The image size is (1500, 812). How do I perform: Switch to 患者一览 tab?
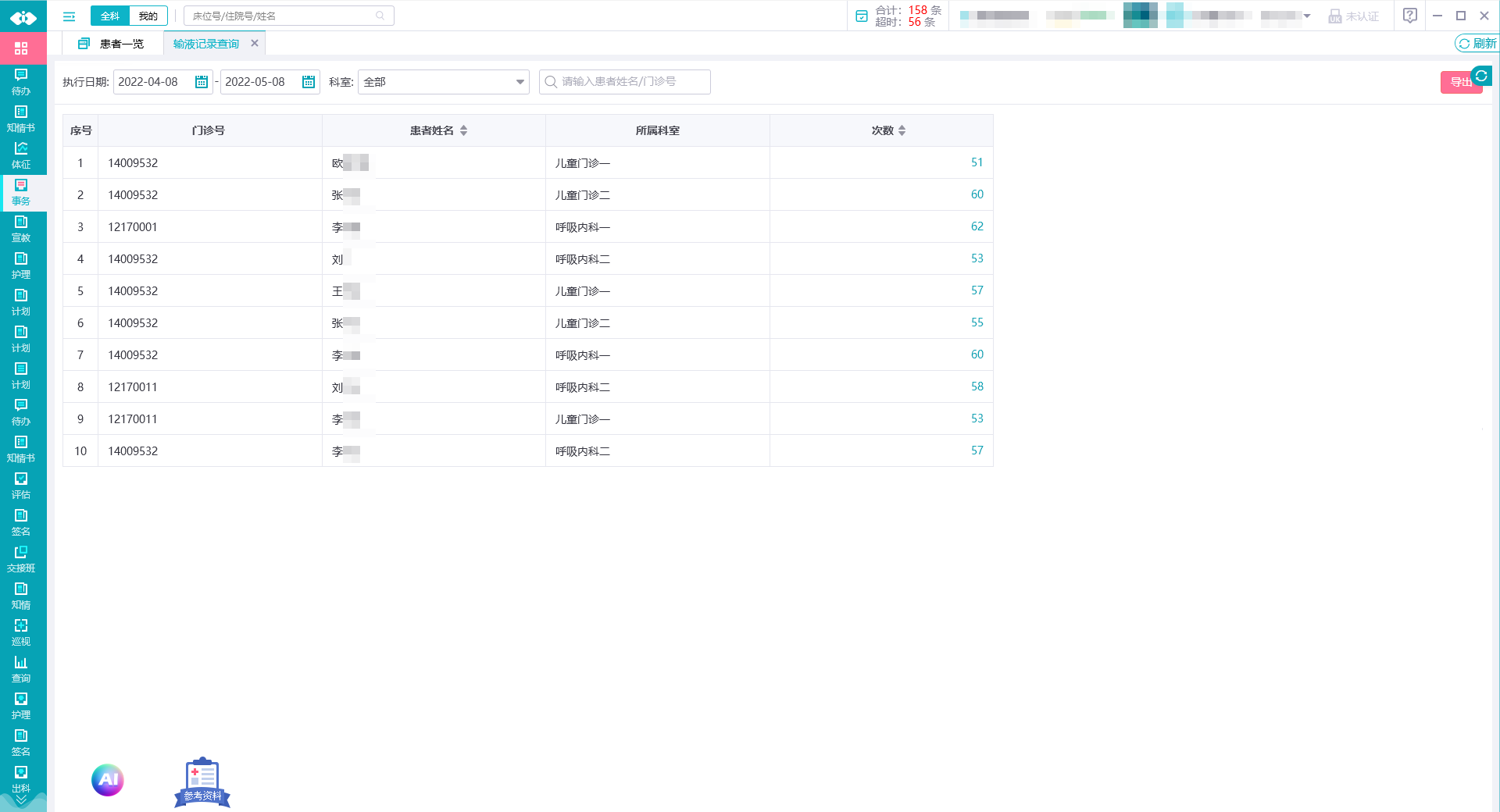pyautogui.click(x=112, y=44)
